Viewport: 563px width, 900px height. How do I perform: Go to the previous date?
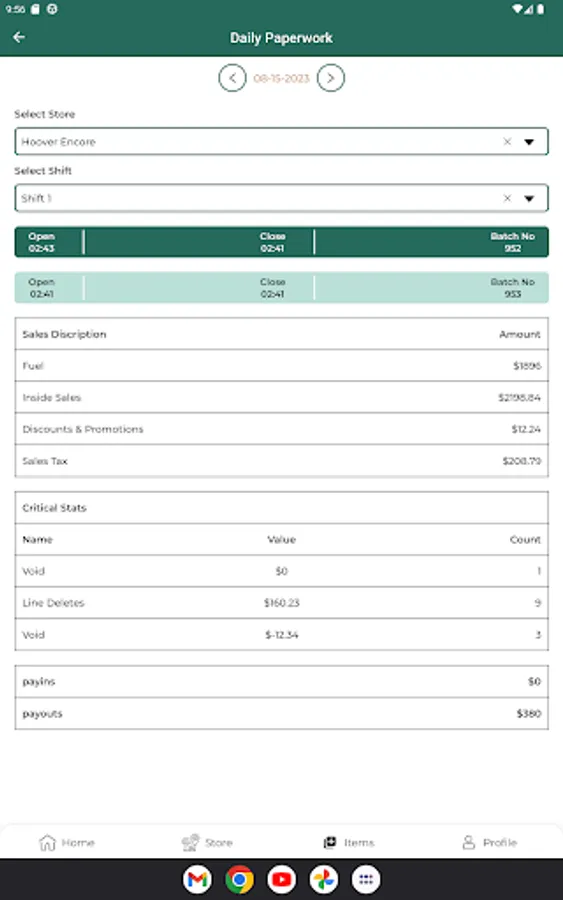coord(232,78)
